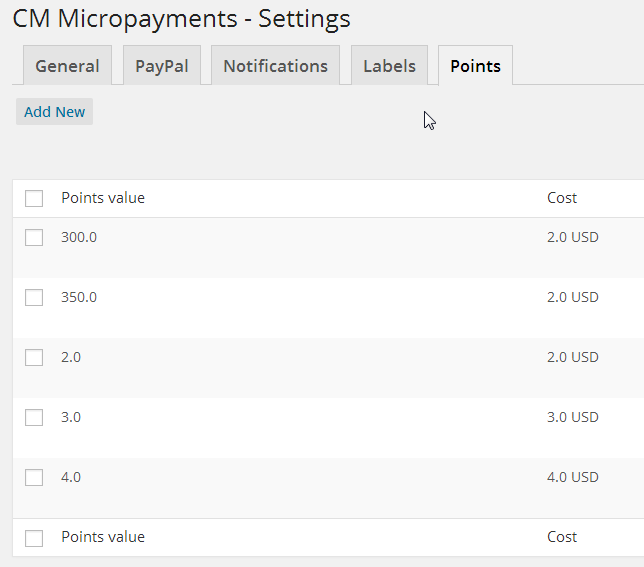
Task: Toggle select-all checkbox in table header
Action: [x=34, y=198]
